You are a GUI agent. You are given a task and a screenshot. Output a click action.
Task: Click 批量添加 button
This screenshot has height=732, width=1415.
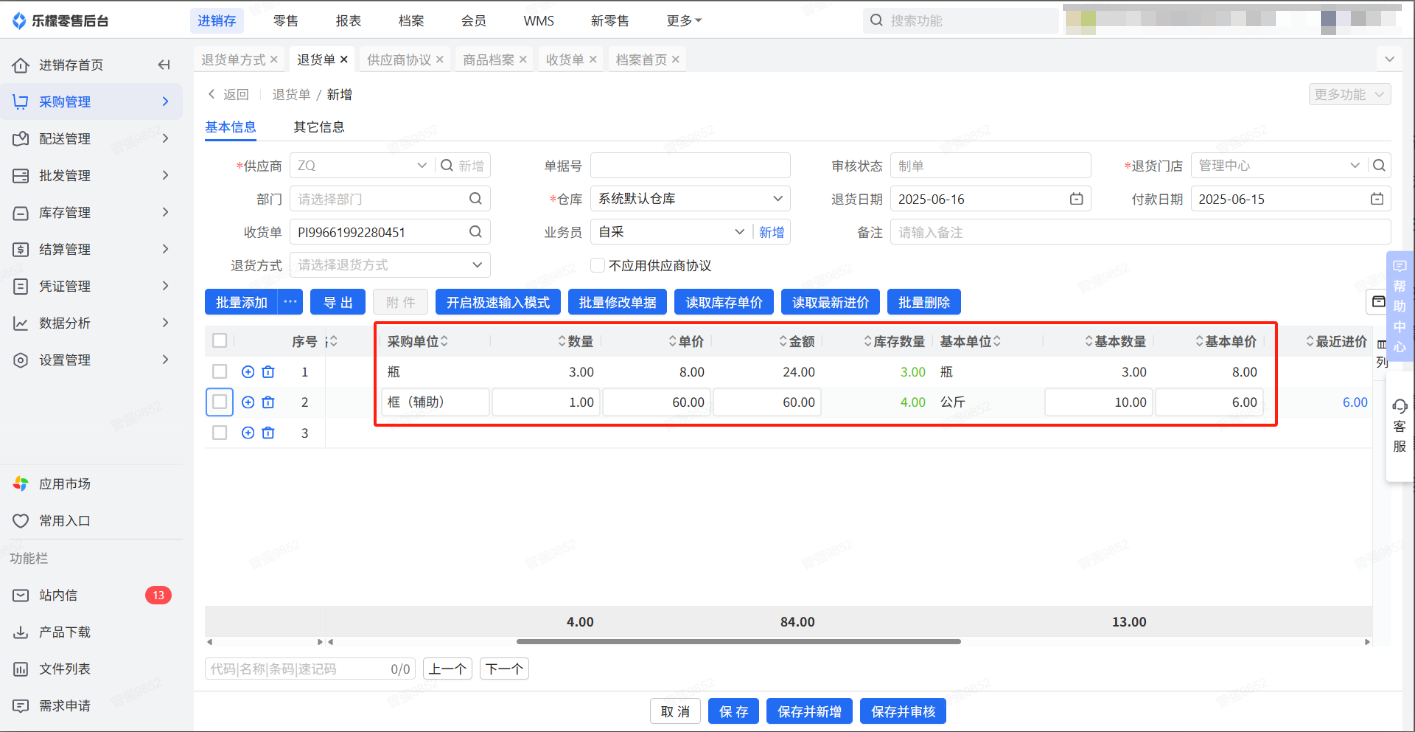pos(242,302)
